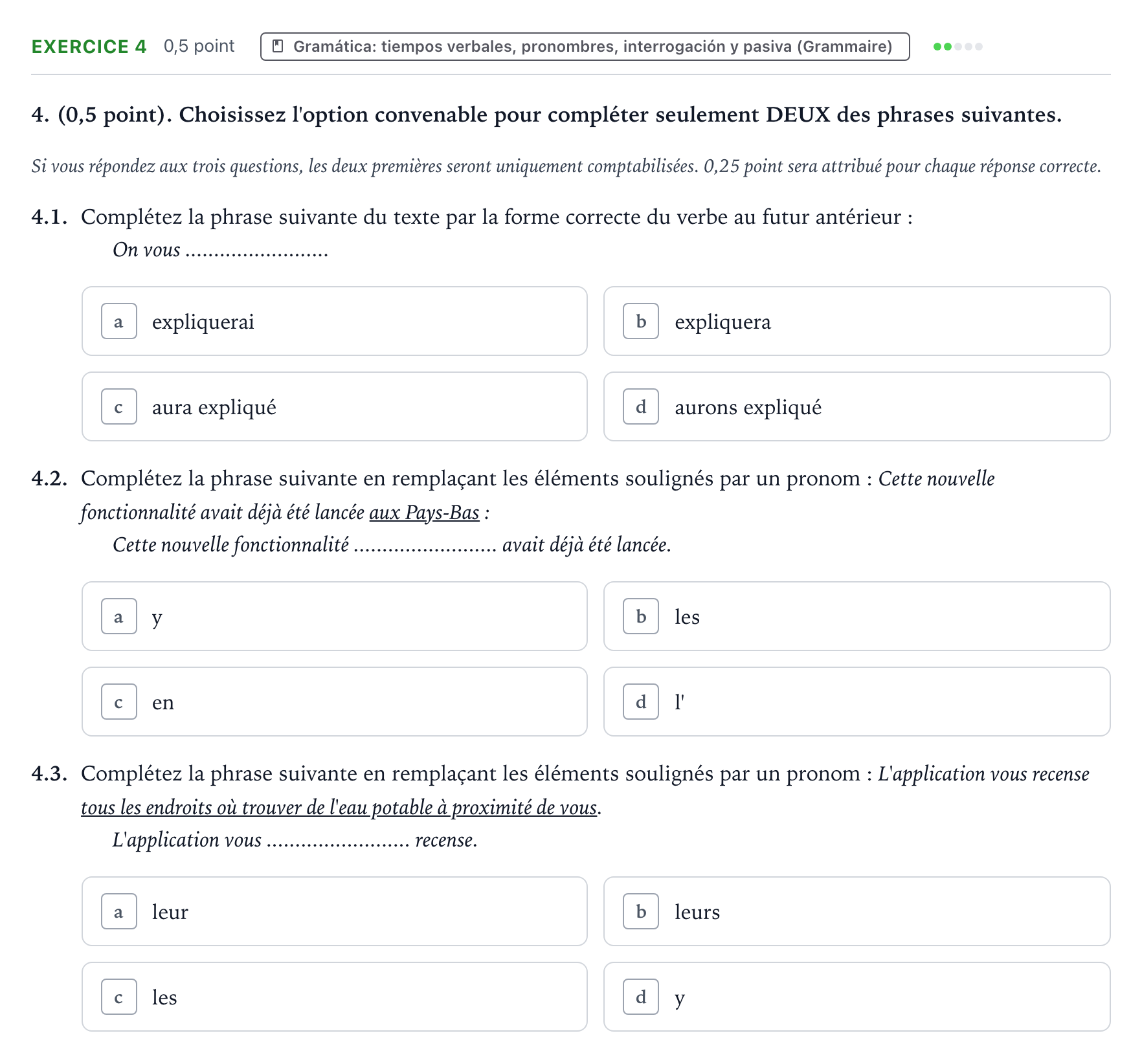Click the difficulty dots indicator
This screenshot has height=1064, width=1142.
957,47
